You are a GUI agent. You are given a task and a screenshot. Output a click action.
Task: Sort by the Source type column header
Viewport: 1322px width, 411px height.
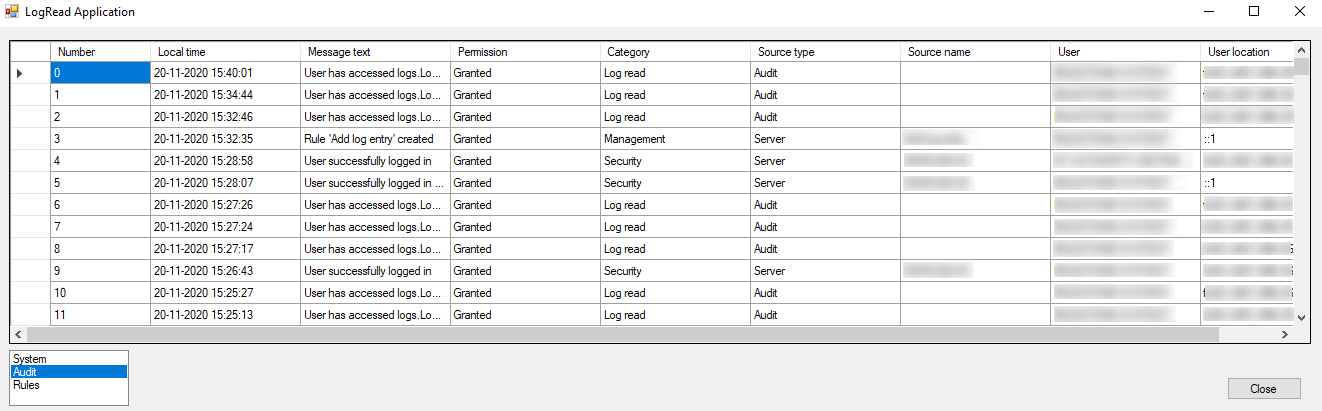(x=825, y=52)
